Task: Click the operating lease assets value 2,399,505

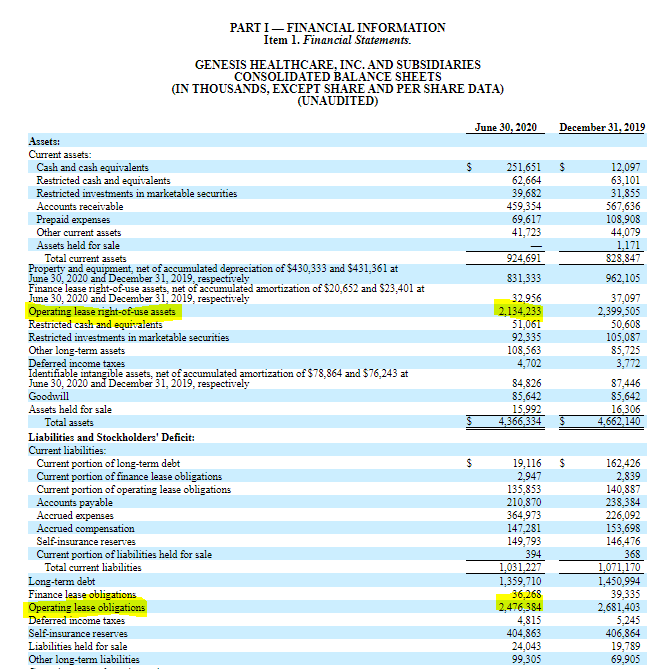Action: tap(619, 311)
